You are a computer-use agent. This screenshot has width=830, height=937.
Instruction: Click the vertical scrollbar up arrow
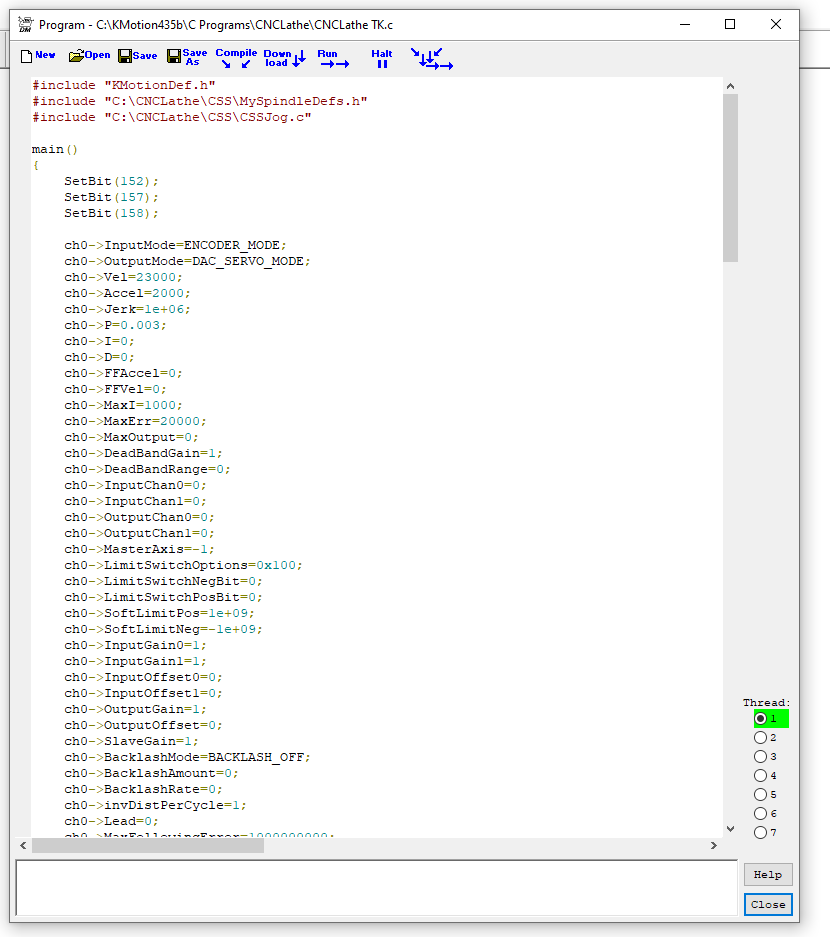730,86
